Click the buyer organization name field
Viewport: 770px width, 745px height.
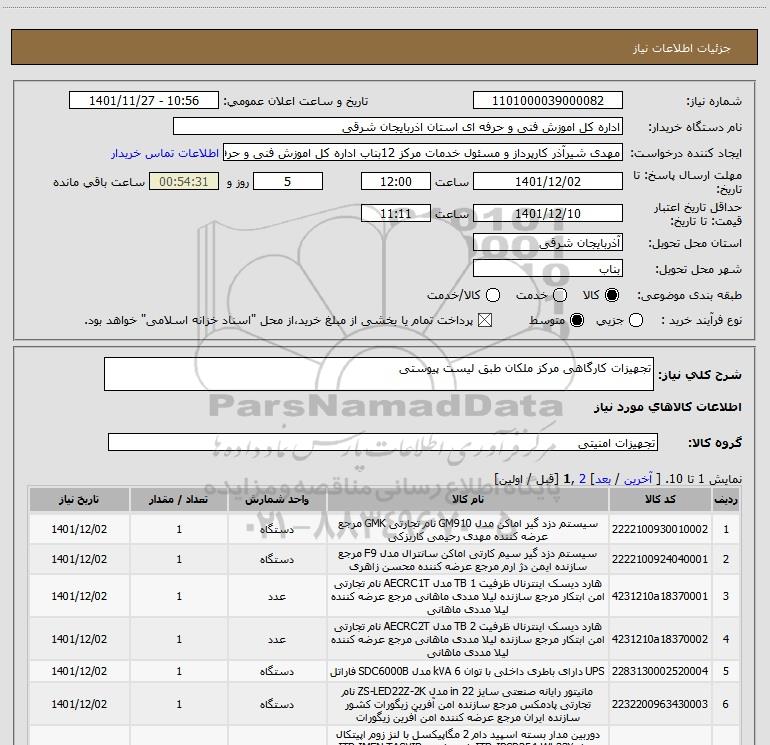(x=398, y=127)
